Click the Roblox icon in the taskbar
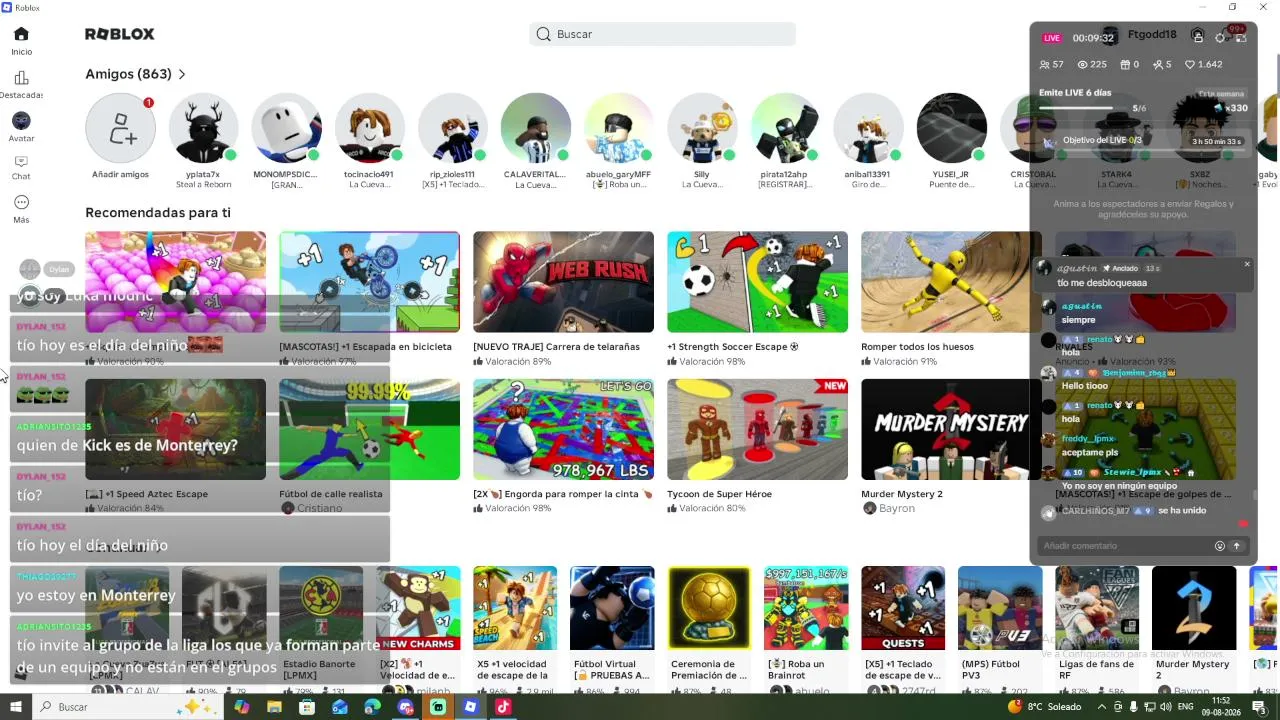 pyautogui.click(x=470, y=707)
